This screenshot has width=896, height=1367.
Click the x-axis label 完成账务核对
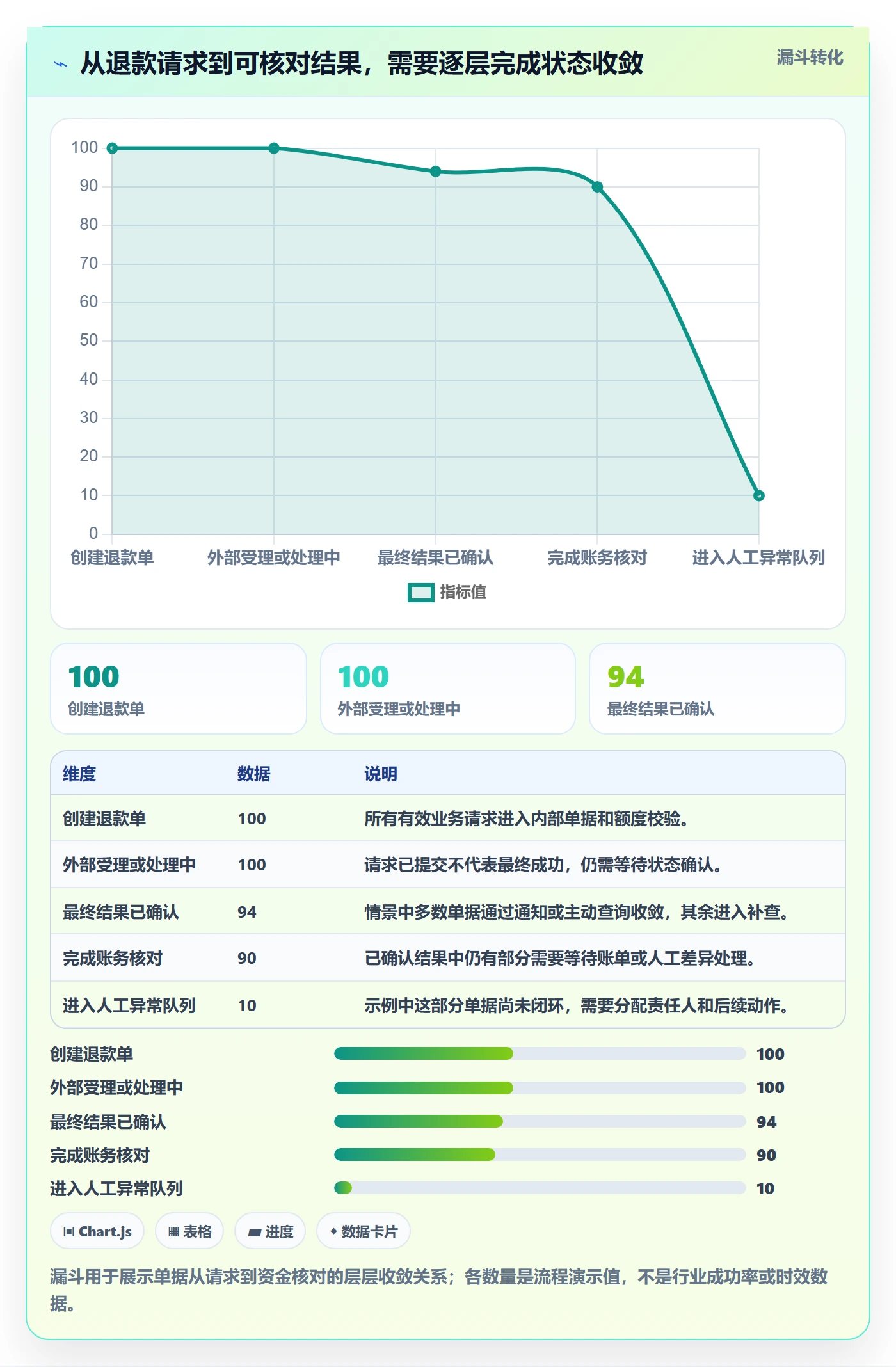pos(597,558)
